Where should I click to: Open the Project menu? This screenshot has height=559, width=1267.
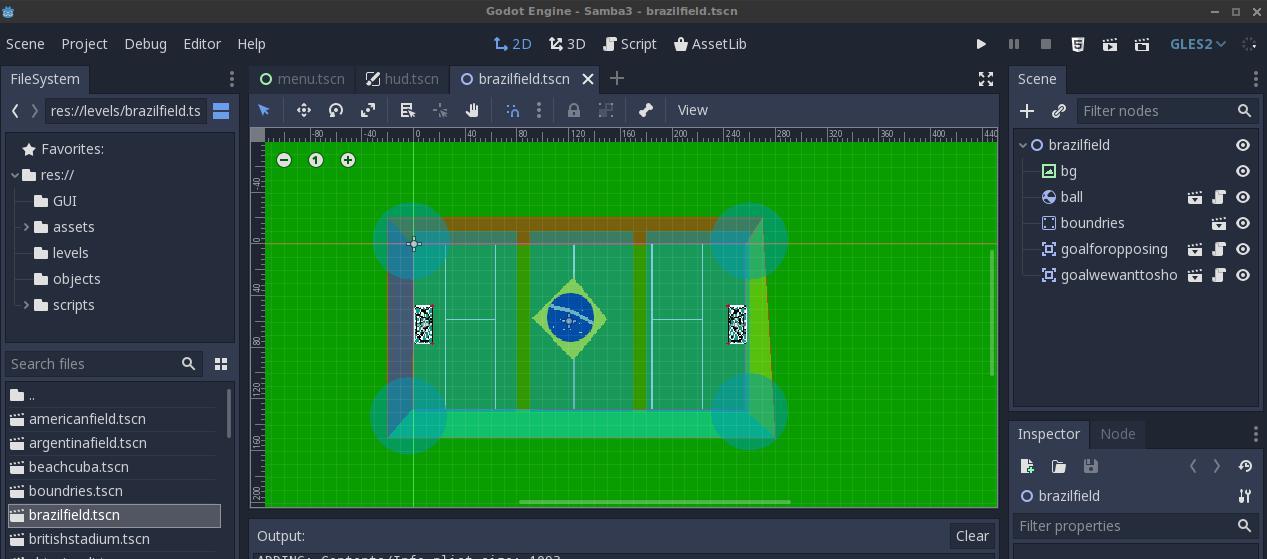pyautogui.click(x=84, y=44)
